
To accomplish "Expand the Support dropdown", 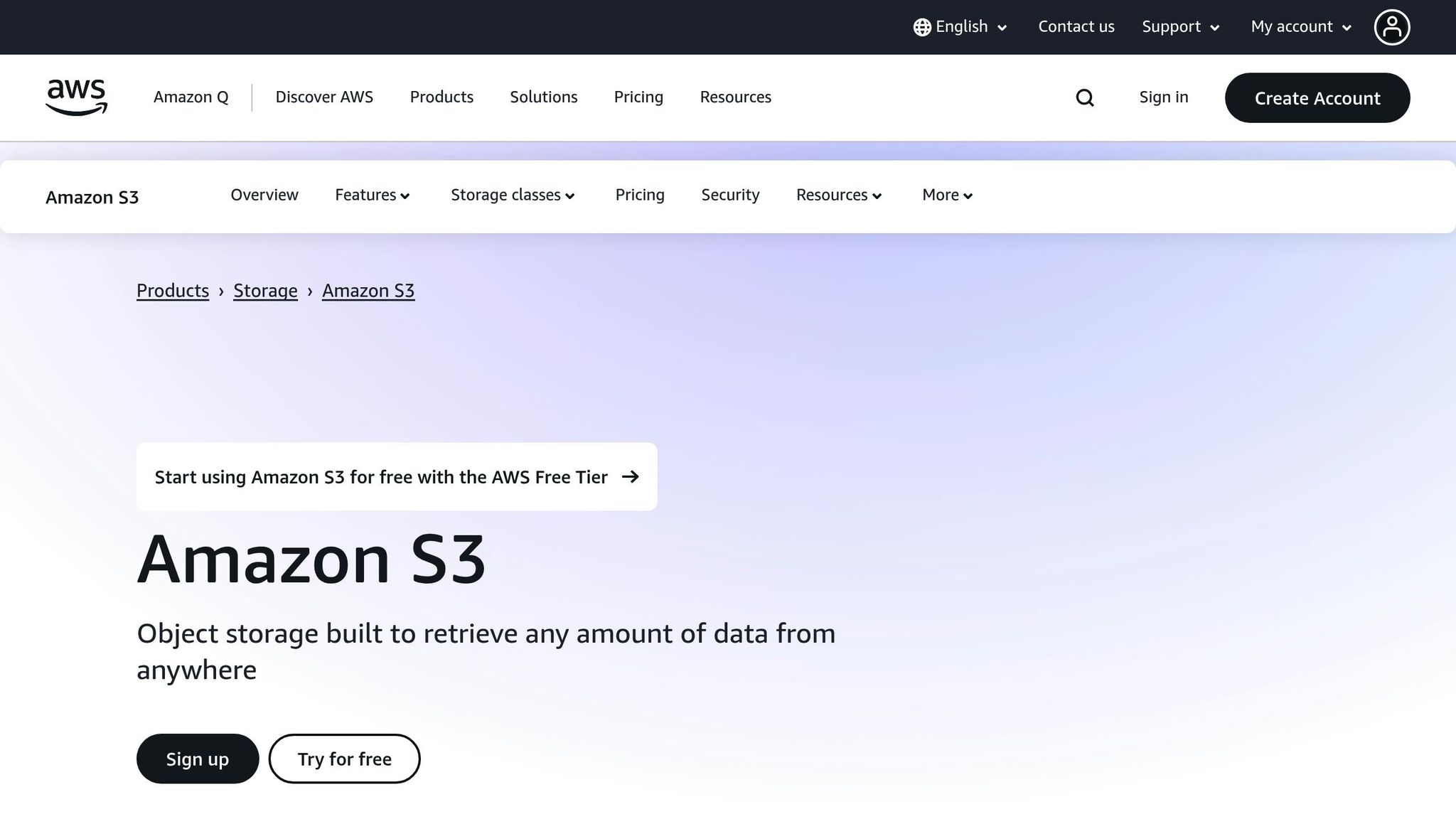I will [x=1181, y=27].
